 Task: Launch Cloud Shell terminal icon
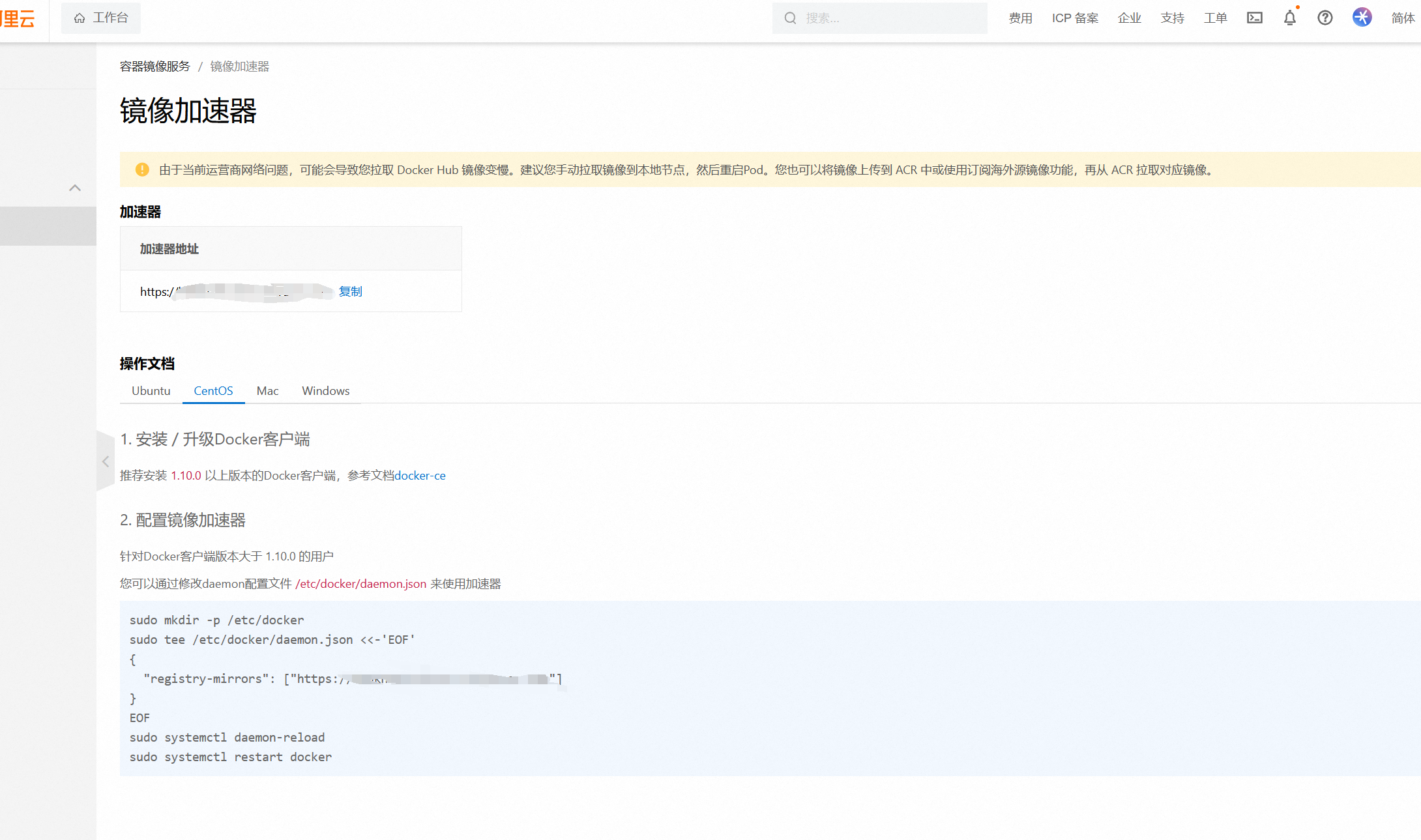click(1255, 18)
